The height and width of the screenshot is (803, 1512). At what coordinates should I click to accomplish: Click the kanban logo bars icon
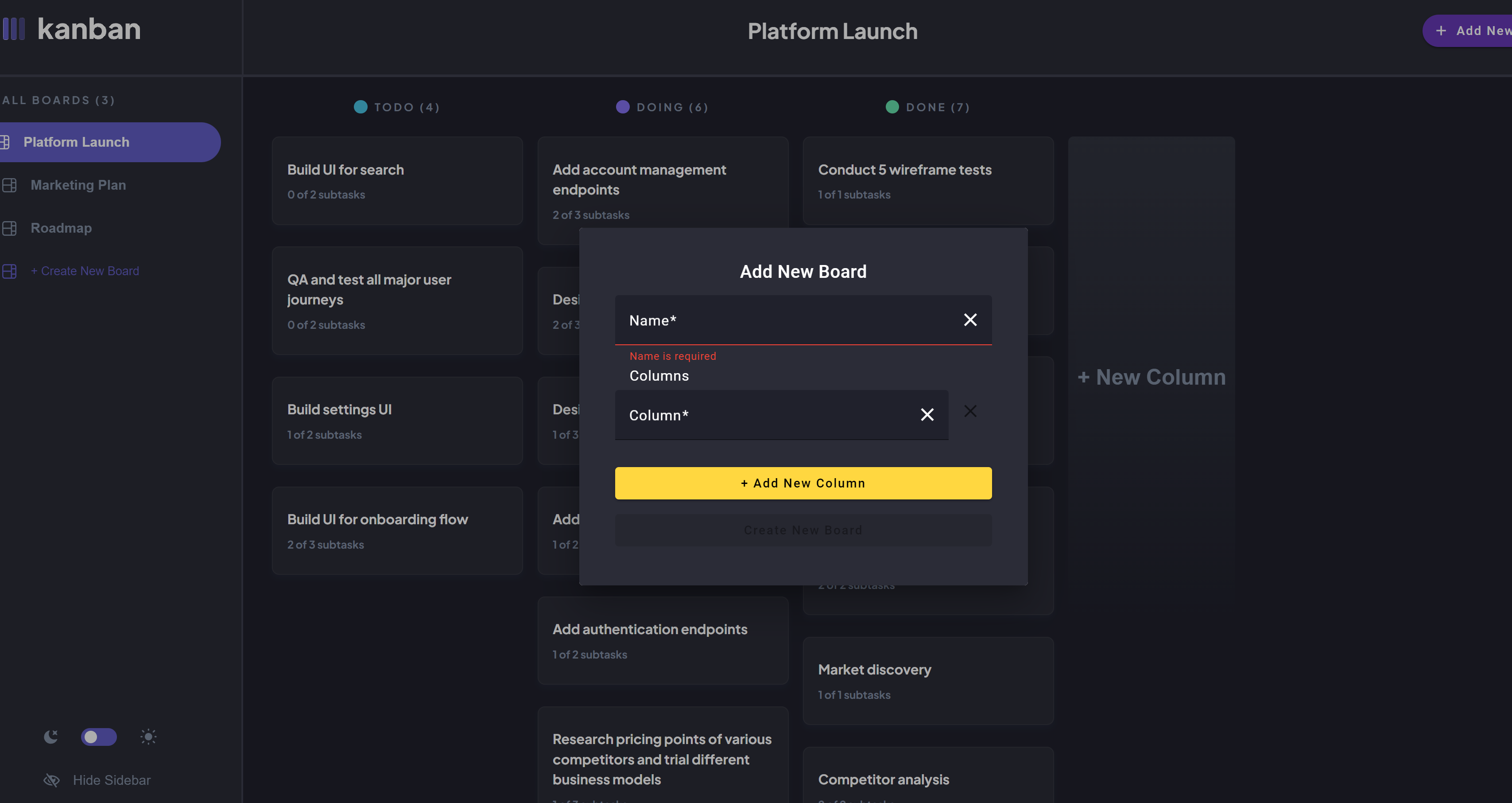coord(13,29)
